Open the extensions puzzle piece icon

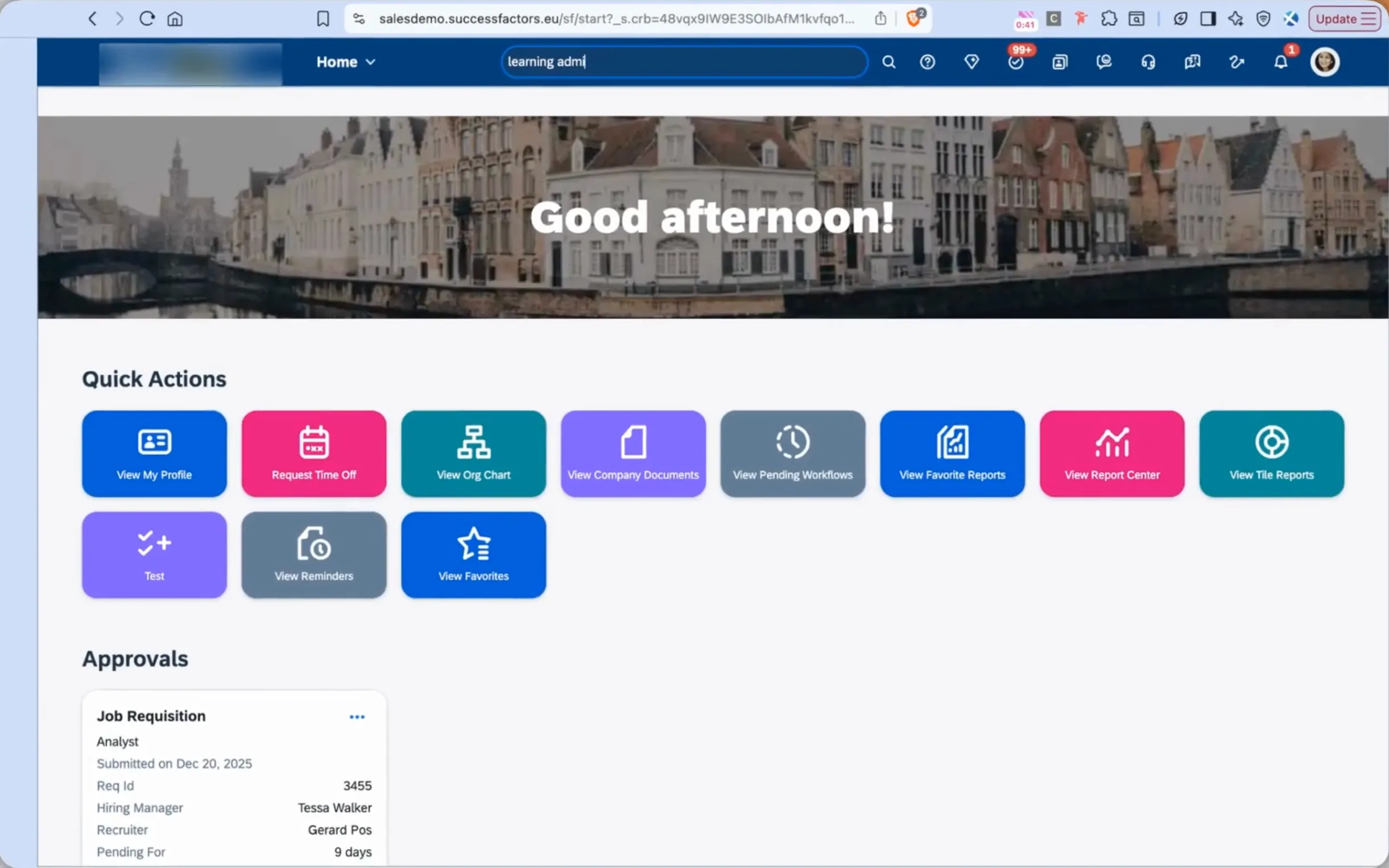coord(1109,19)
